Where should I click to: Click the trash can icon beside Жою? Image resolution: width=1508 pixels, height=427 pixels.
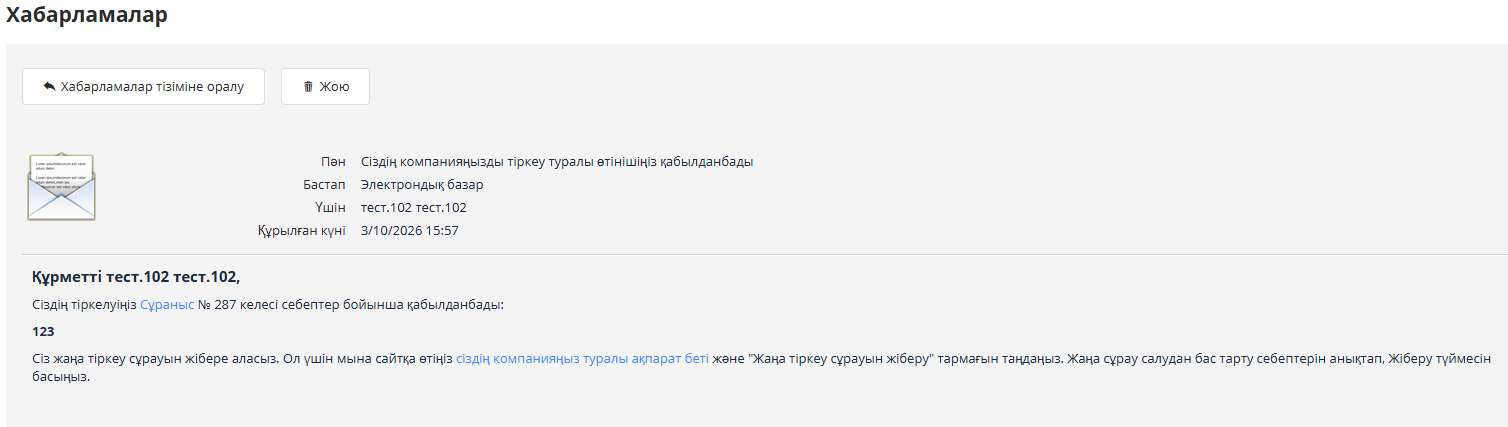point(308,87)
